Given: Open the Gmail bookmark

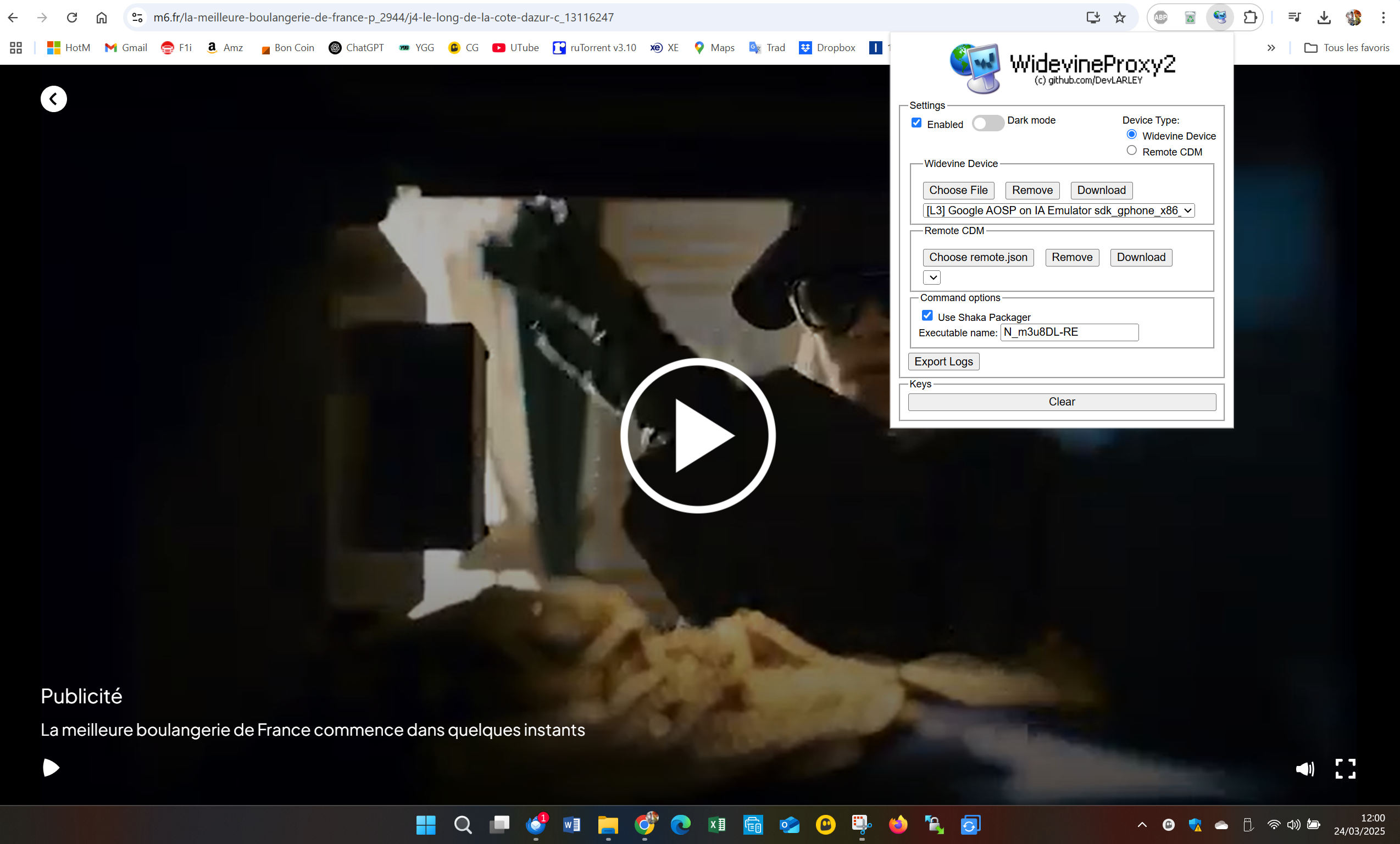Looking at the screenshot, I should click(126, 48).
